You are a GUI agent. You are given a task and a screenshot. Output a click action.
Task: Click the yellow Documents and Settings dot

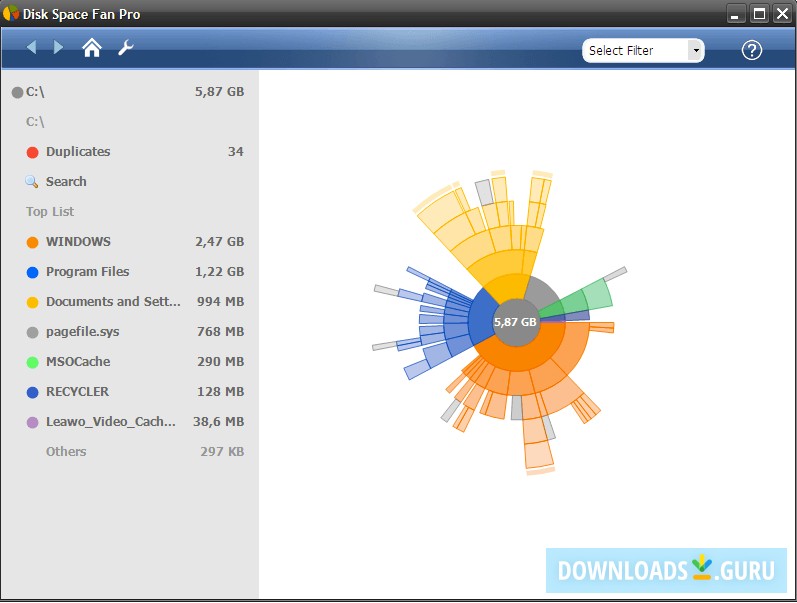point(33,303)
